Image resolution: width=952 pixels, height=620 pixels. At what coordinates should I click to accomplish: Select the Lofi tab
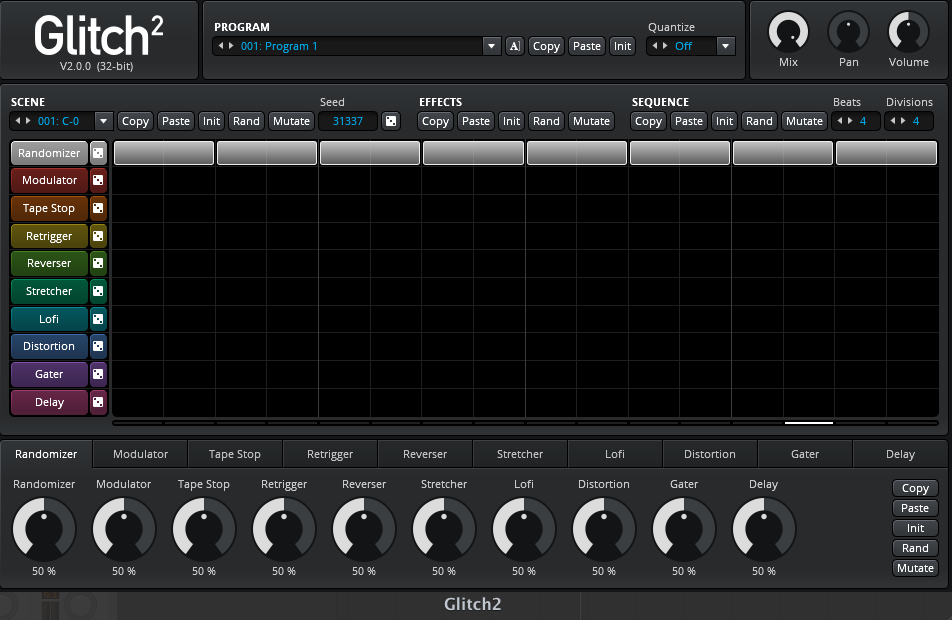pyautogui.click(x=614, y=454)
